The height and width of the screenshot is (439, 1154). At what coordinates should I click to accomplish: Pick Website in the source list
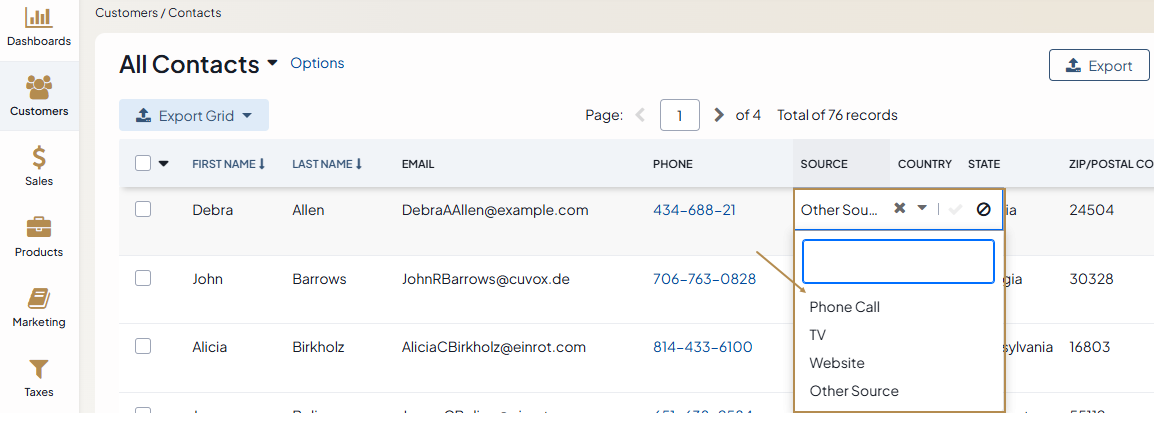(x=837, y=363)
